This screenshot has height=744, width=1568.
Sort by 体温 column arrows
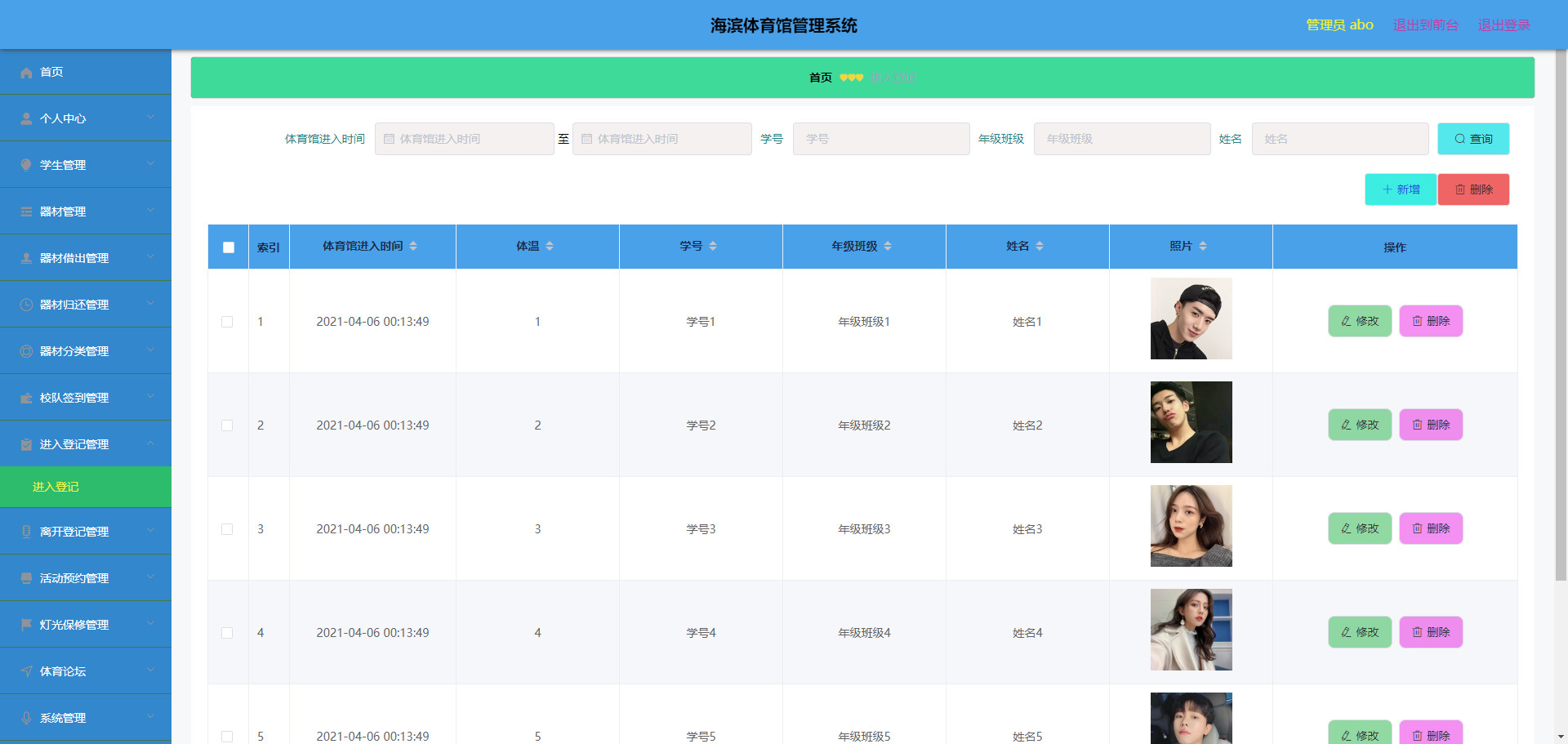(550, 247)
